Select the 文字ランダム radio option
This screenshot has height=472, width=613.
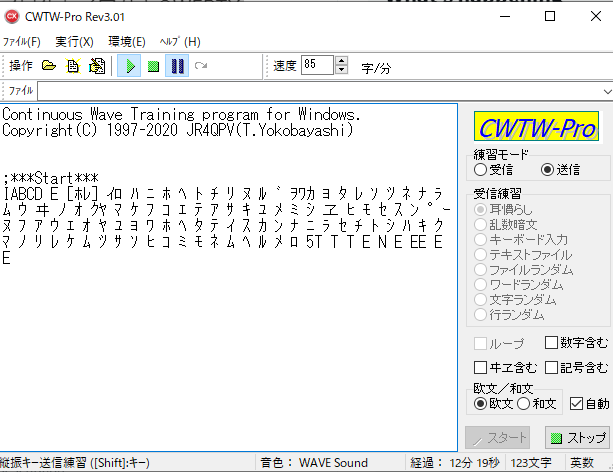point(515,300)
